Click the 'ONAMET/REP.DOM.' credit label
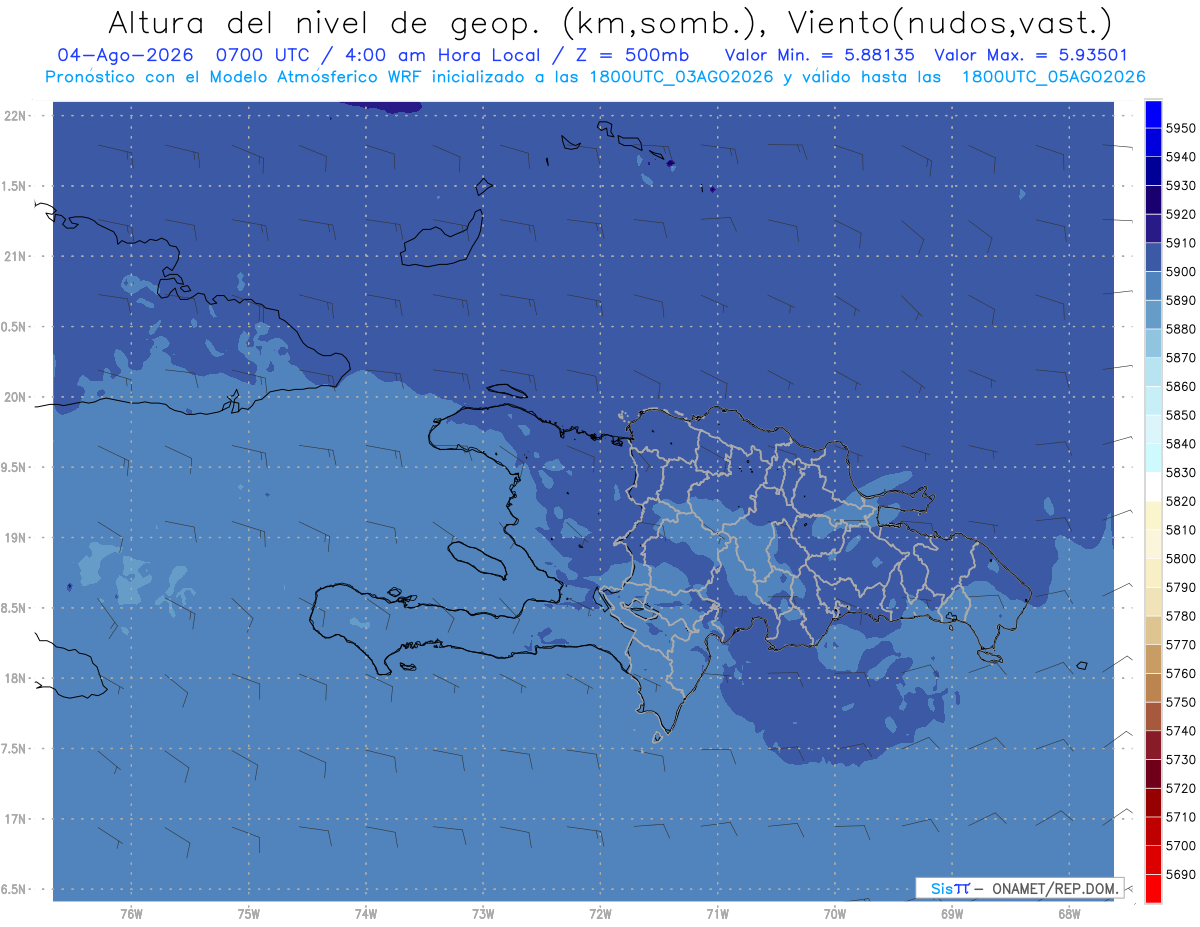 pyautogui.click(x=1055, y=887)
